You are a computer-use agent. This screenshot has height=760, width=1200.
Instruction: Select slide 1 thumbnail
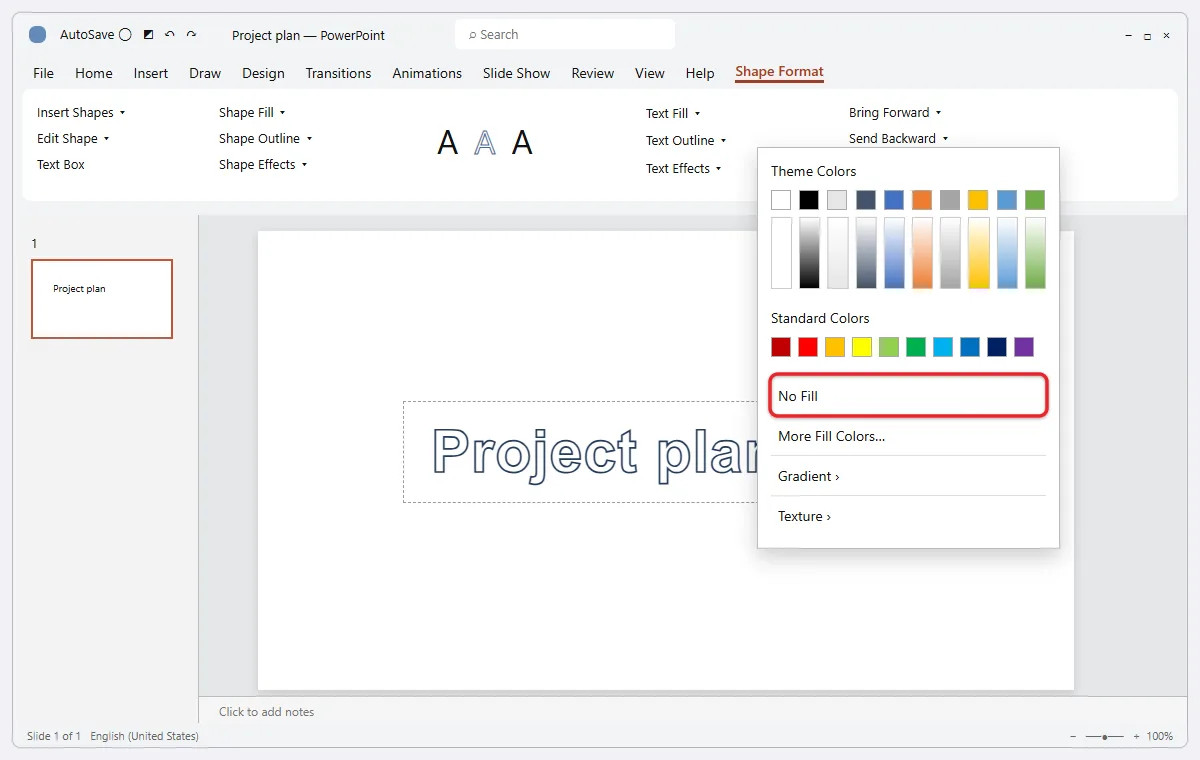point(102,299)
